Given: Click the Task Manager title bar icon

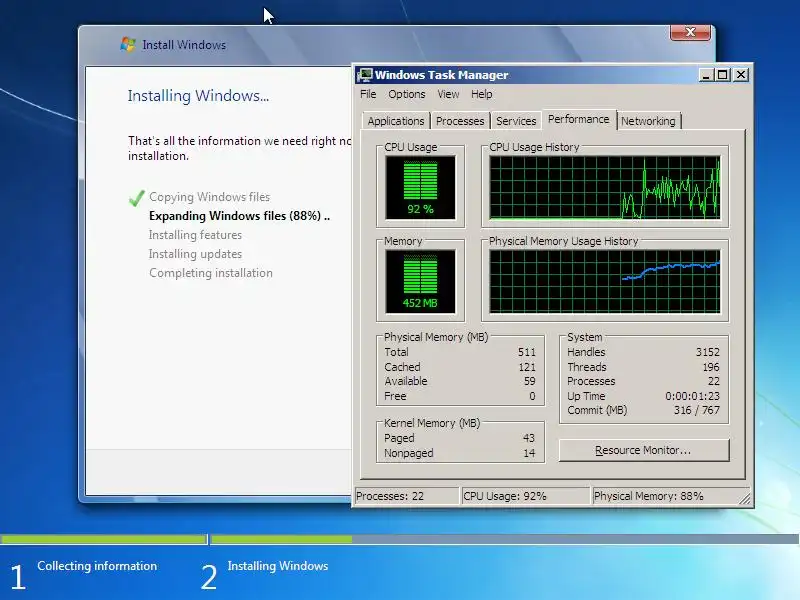Looking at the screenshot, I should (x=364, y=75).
